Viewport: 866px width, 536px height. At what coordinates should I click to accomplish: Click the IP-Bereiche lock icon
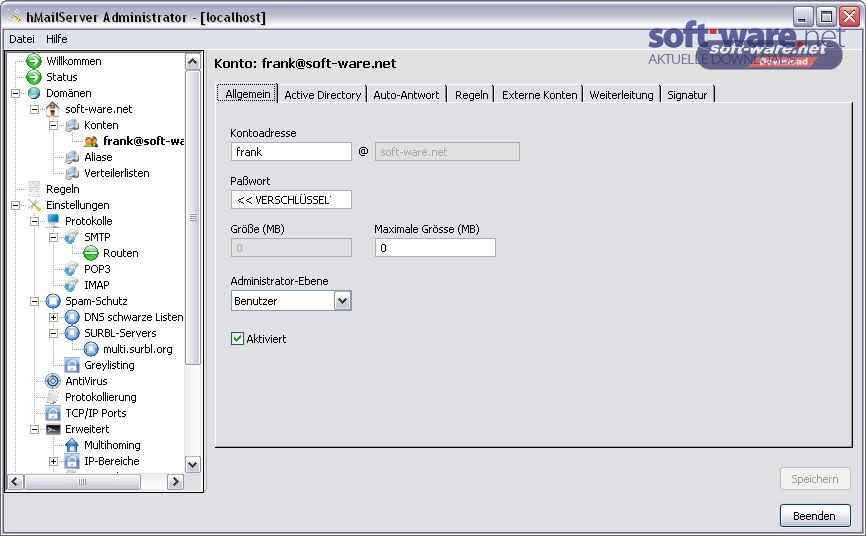72,461
